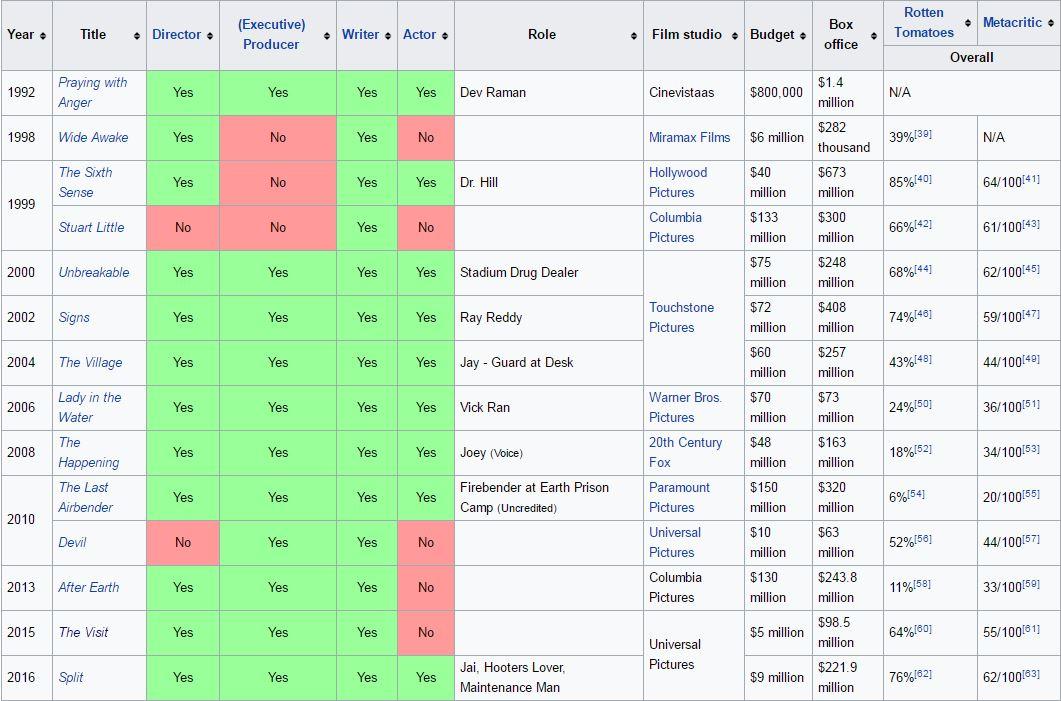Screen dimensions: 1061x701
Task: Open citation [57] beside Devil's 44/100
Action: pos(1031,539)
